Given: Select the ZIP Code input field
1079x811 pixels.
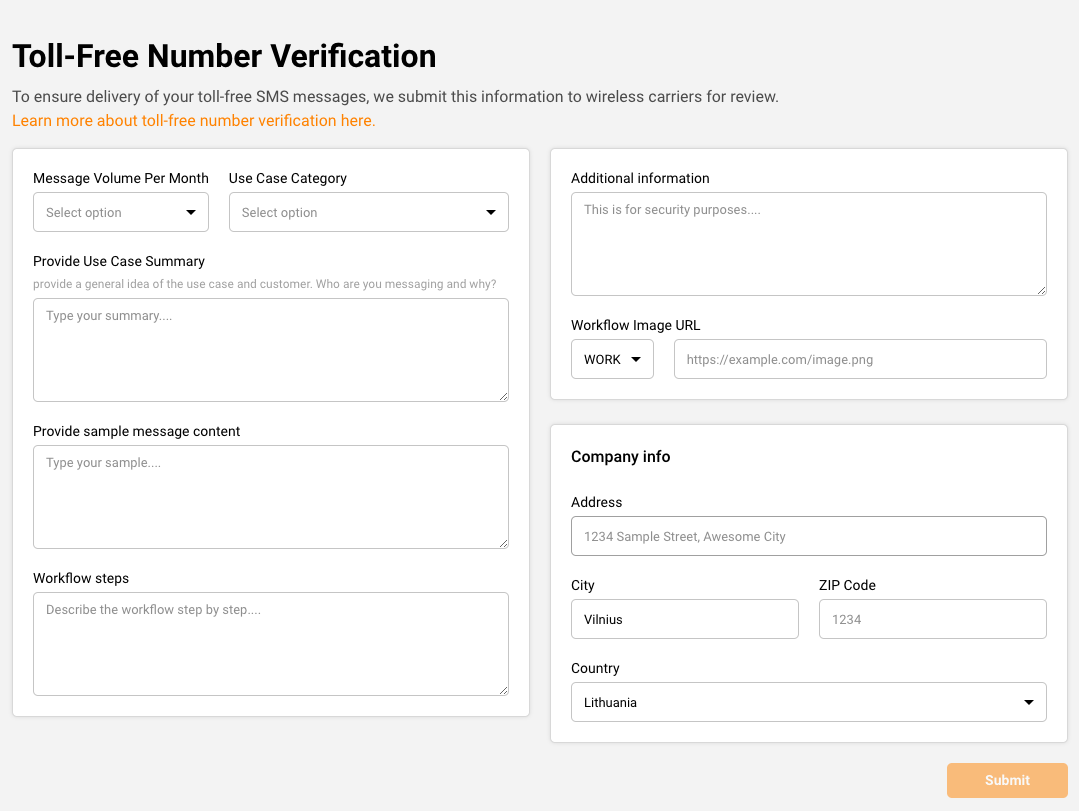Looking at the screenshot, I should [x=932, y=619].
